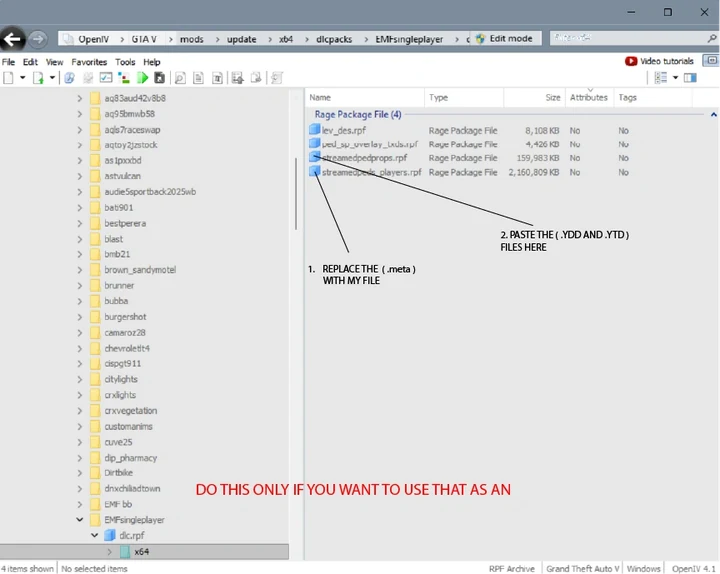Screen dimensions: 720x574
Task: Open the Edit menu
Action: (30, 62)
